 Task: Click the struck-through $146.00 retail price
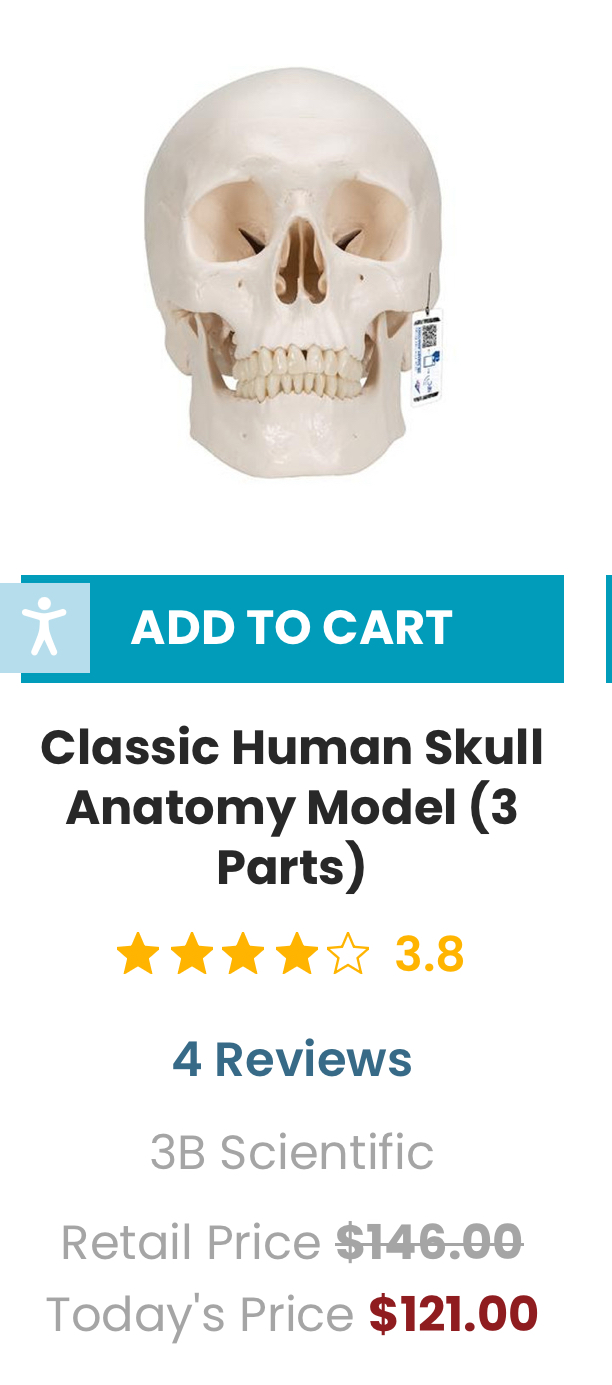pyautogui.click(x=429, y=1242)
